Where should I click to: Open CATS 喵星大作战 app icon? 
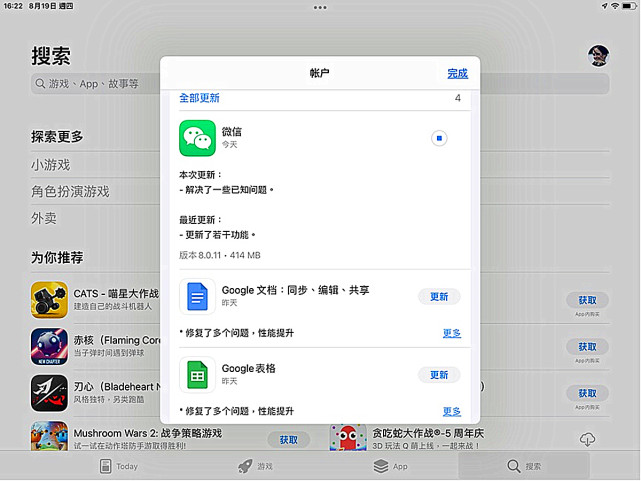[49, 300]
